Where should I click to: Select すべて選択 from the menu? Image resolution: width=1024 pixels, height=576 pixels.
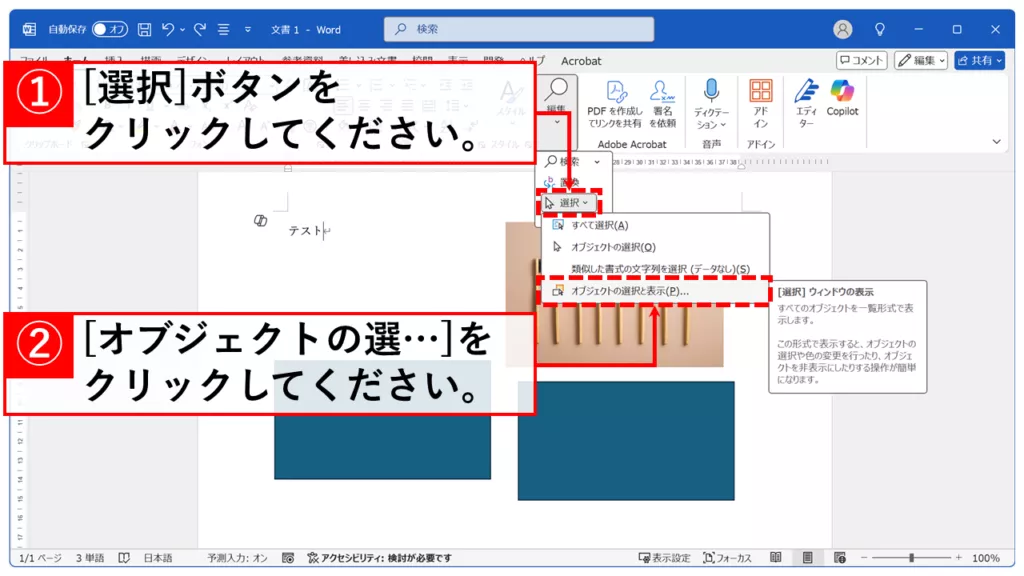pos(599,226)
